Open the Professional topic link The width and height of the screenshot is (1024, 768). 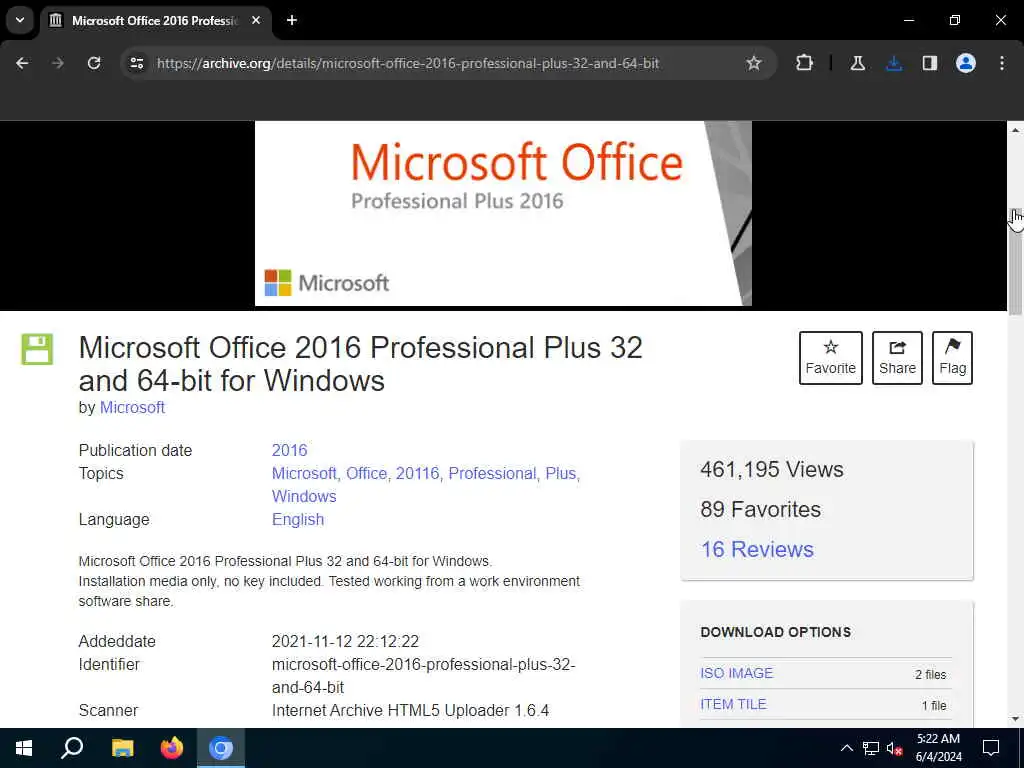pos(492,473)
